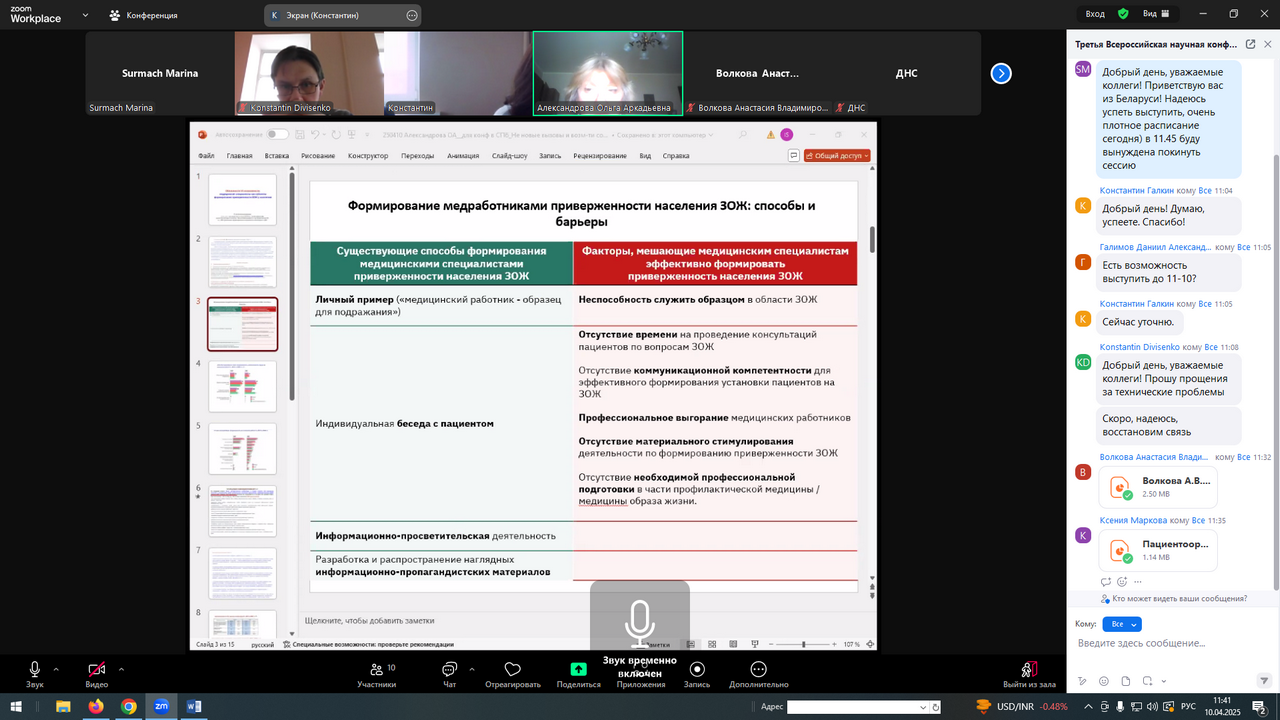Open the Рецензирование ribbon tab
1280x720 pixels.
(600, 156)
